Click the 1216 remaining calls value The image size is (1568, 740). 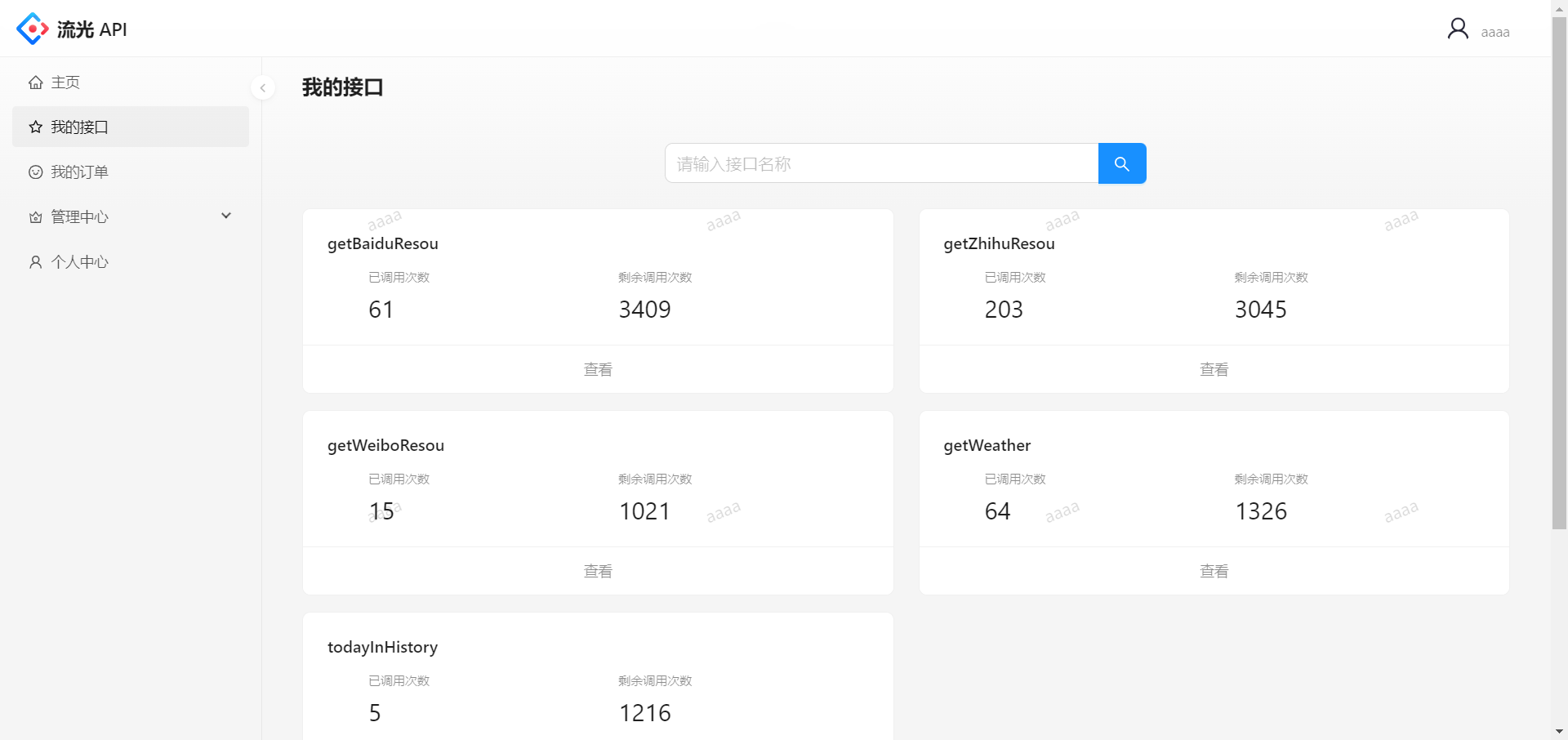click(644, 713)
